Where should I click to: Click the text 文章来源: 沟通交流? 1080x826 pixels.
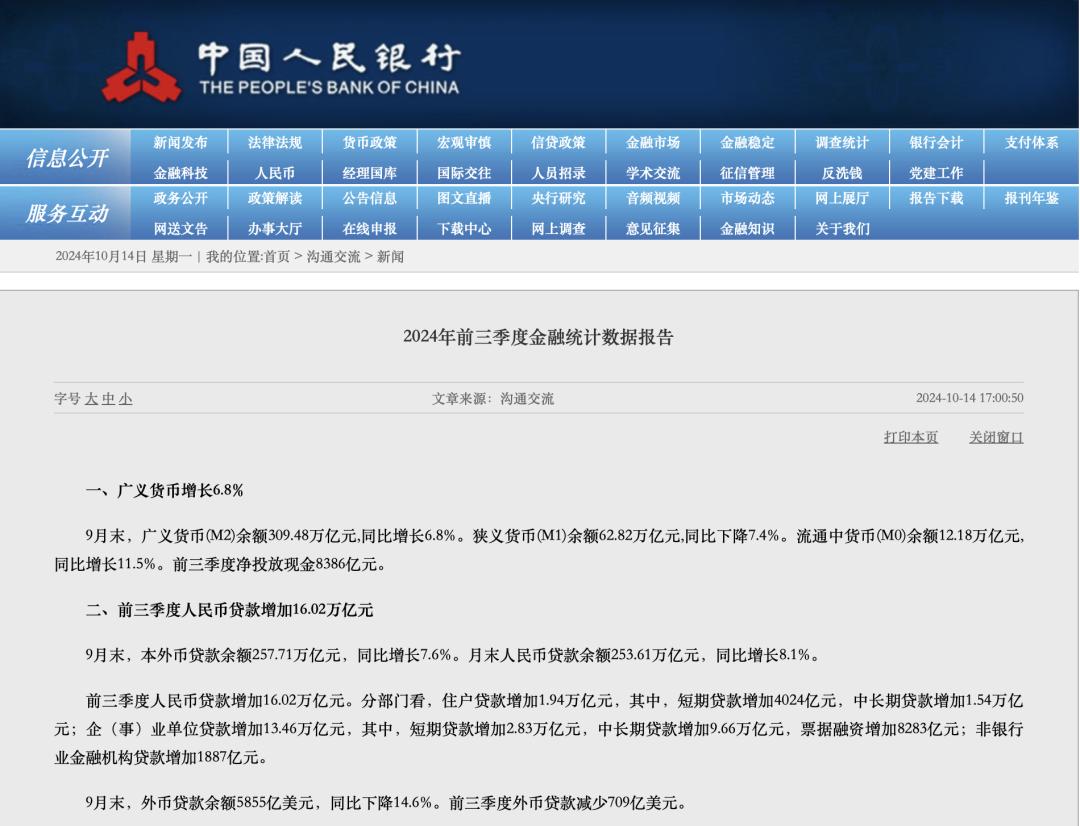click(x=493, y=399)
